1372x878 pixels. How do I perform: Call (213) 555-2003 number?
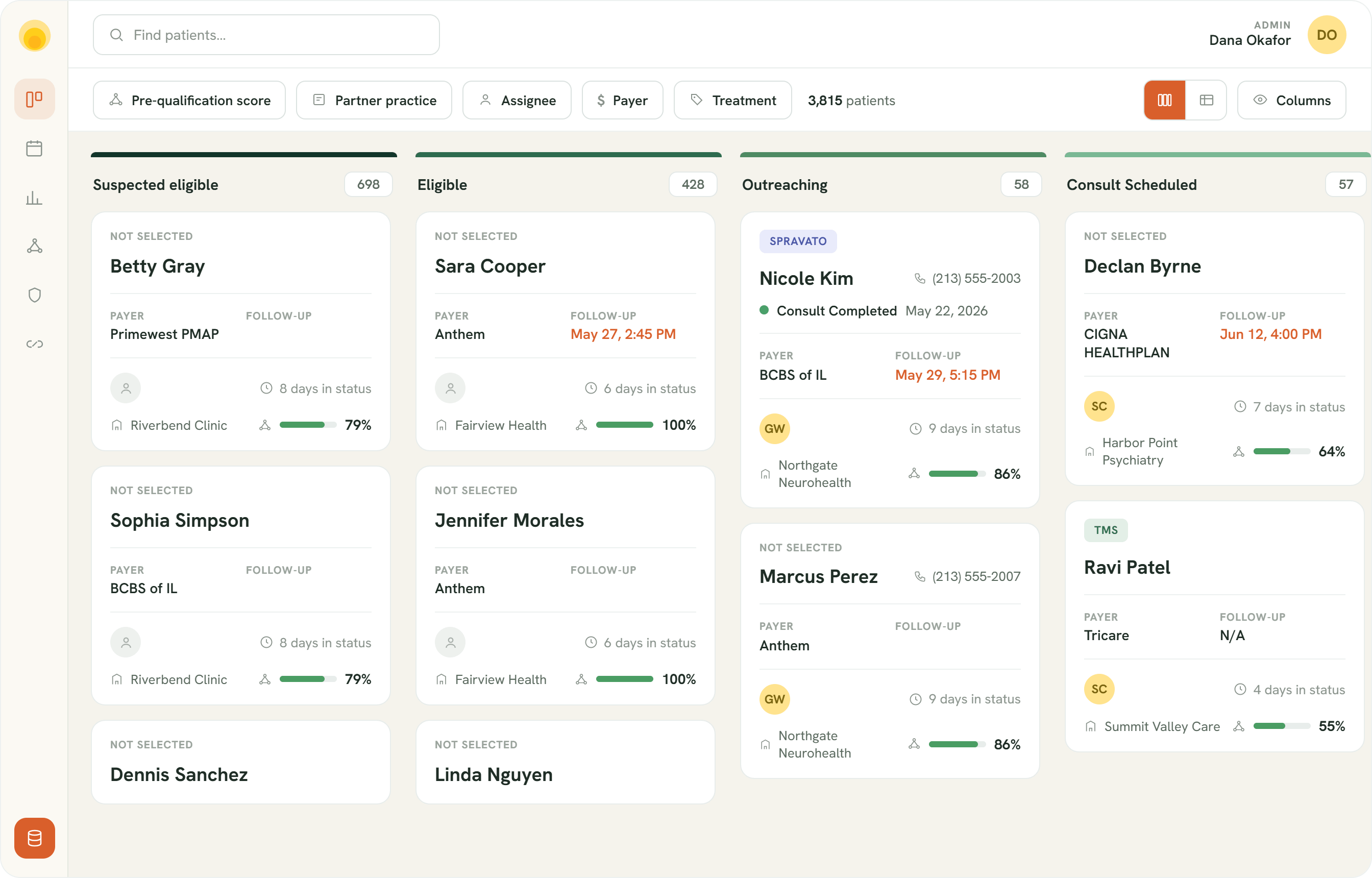tap(975, 278)
